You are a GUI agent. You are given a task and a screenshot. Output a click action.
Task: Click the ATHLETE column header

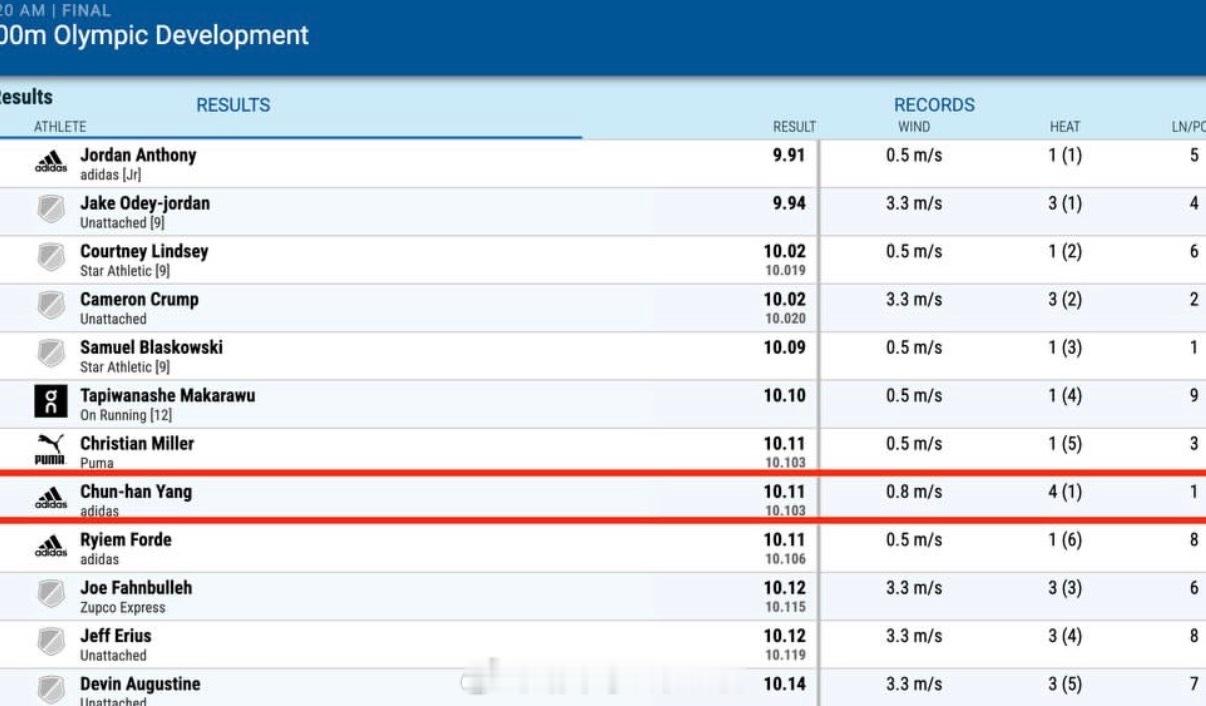tap(60, 127)
